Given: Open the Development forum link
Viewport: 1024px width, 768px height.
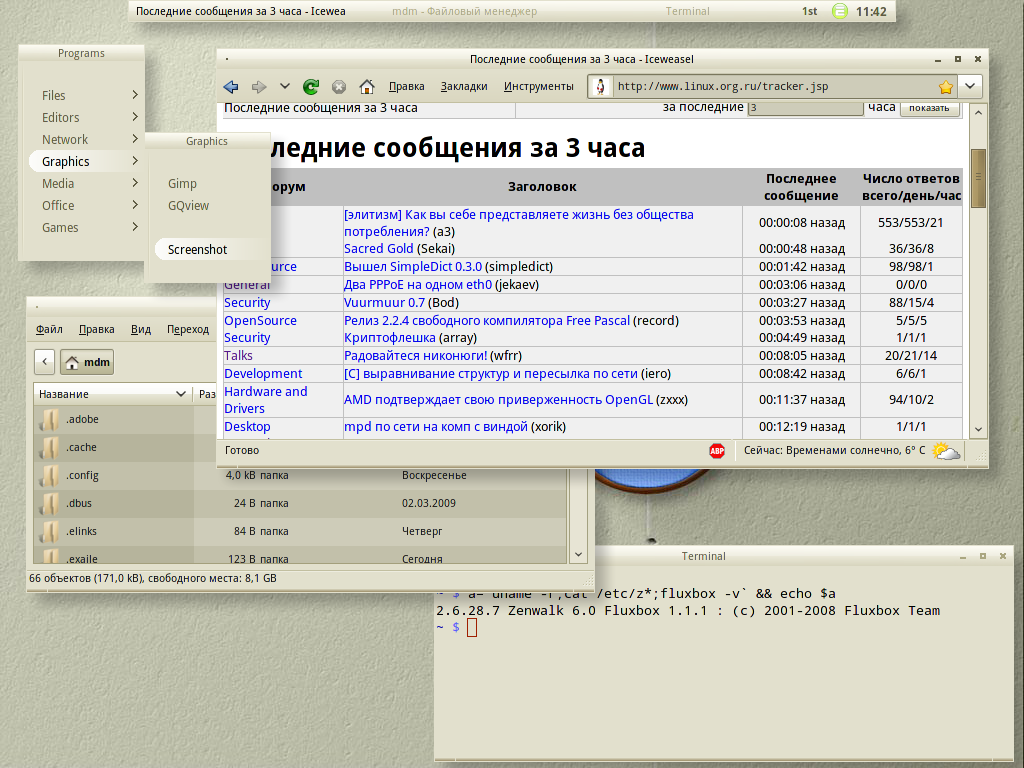Looking at the screenshot, I should pos(263,374).
